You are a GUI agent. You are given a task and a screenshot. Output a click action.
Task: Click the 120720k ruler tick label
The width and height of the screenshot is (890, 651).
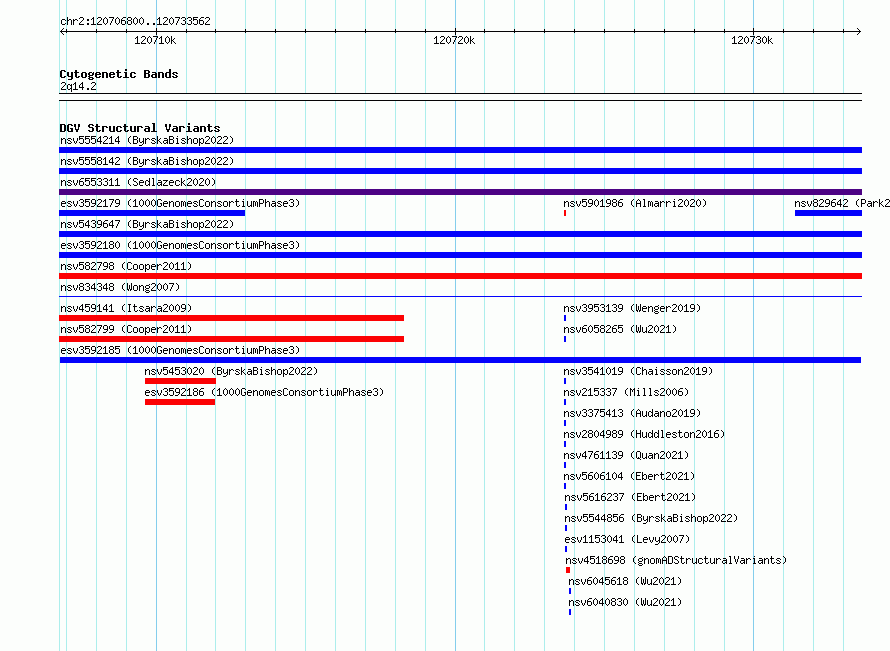point(454,40)
